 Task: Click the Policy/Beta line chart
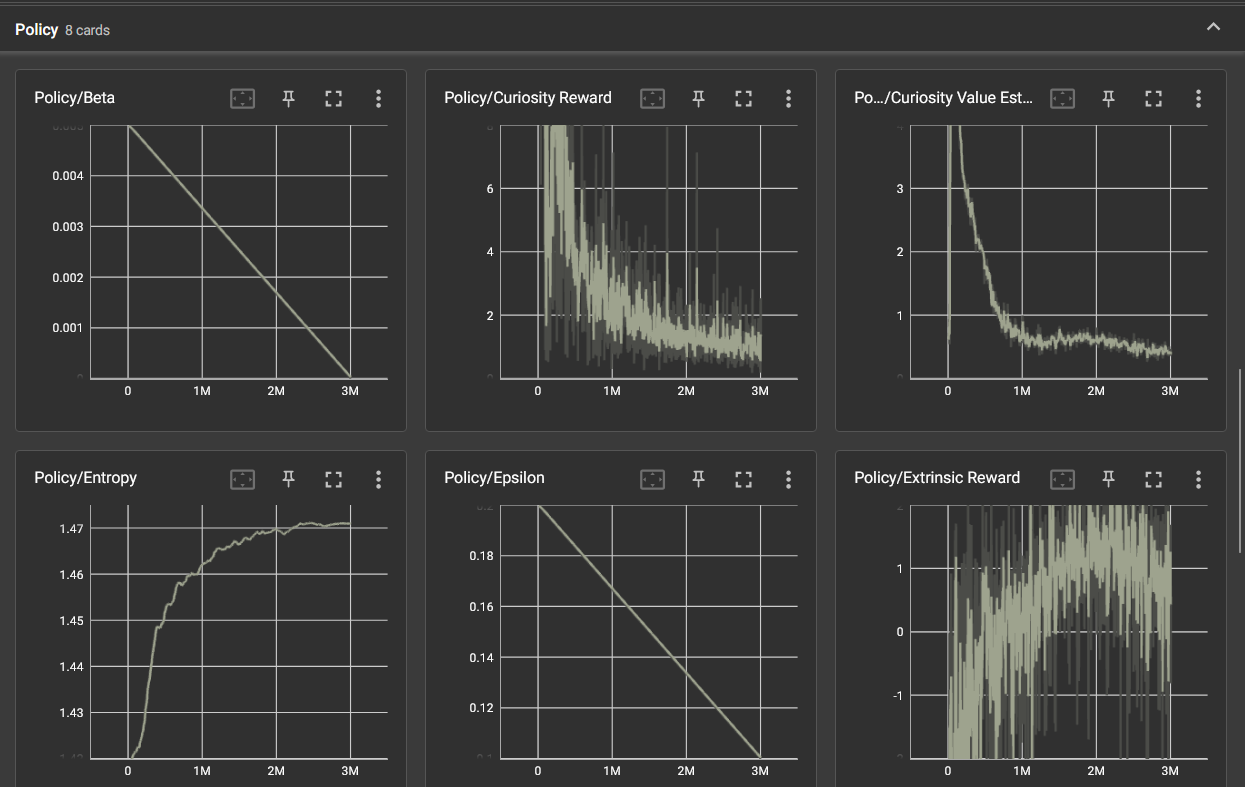tap(239, 252)
